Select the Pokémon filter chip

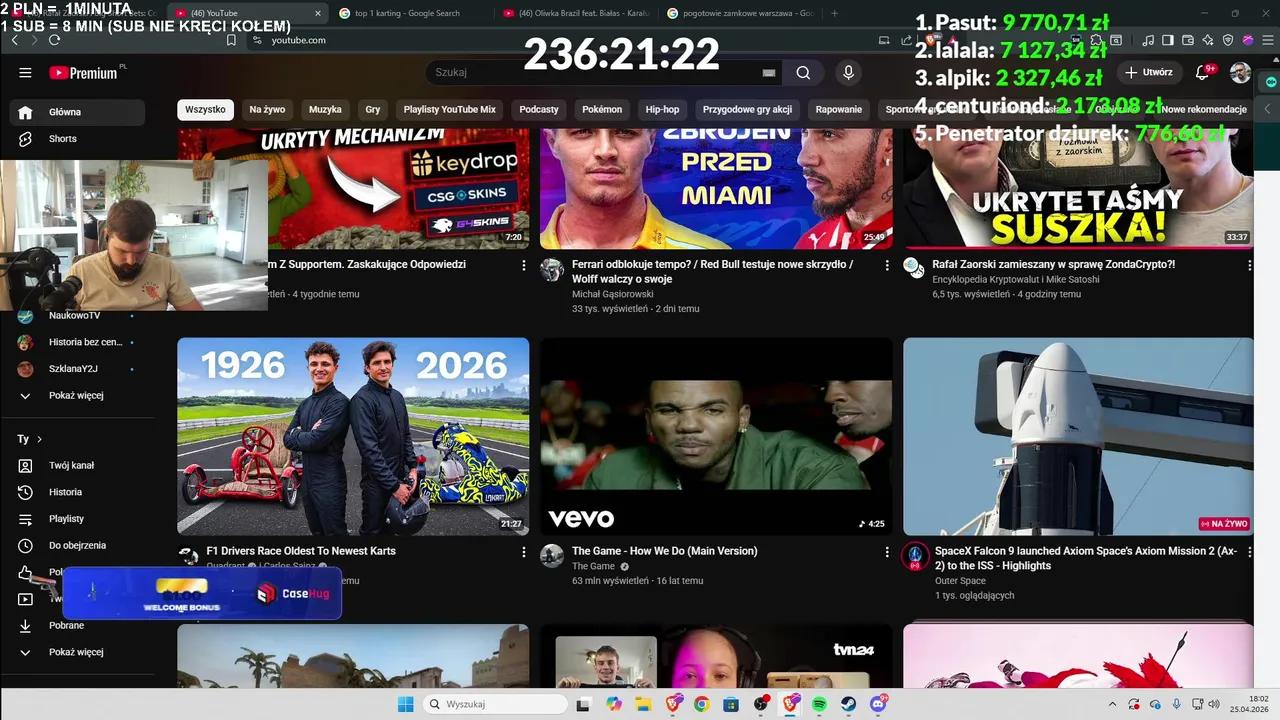(602, 109)
